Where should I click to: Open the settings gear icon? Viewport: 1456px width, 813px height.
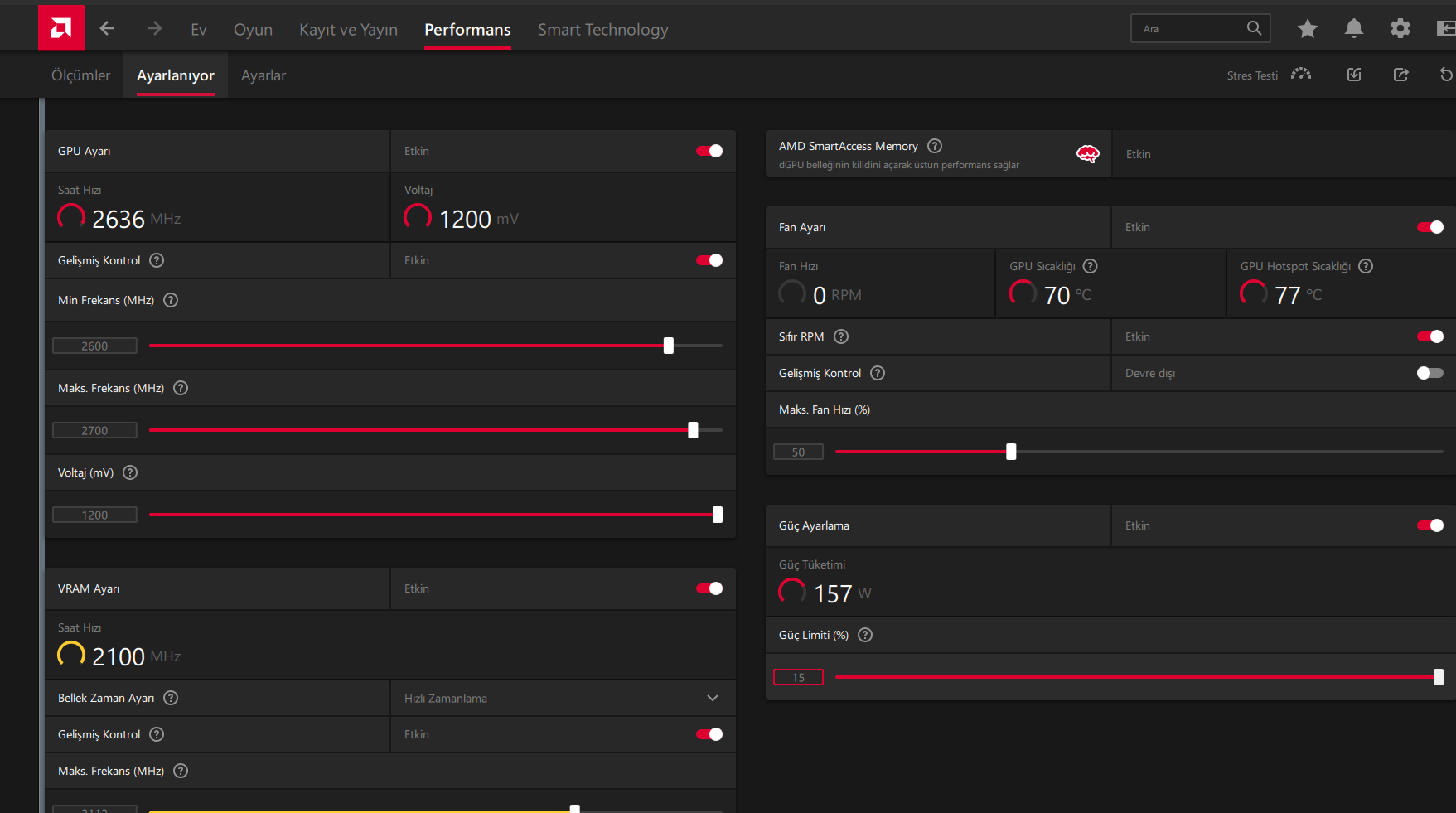coord(1400,29)
